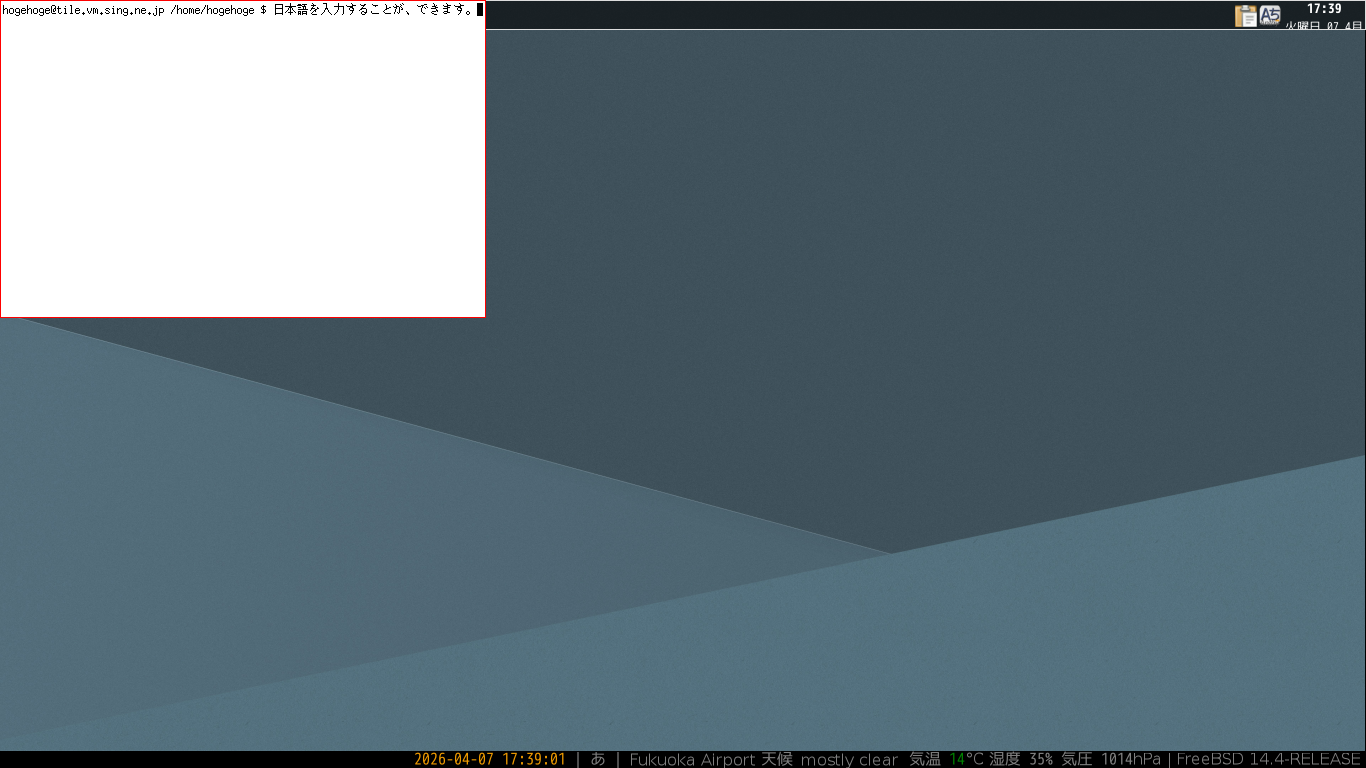This screenshot has width=1366, height=768.
Task: Toggle the あ input mode indicator
Action: 598,759
